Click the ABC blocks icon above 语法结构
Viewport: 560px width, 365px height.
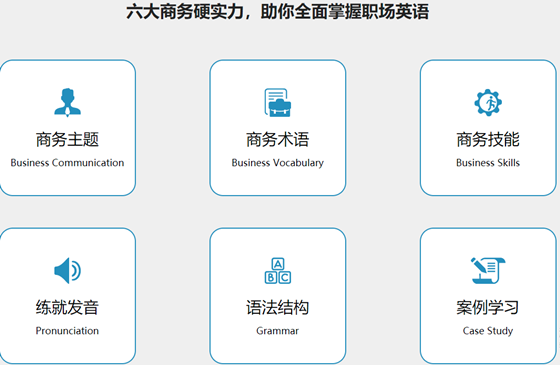click(x=278, y=271)
